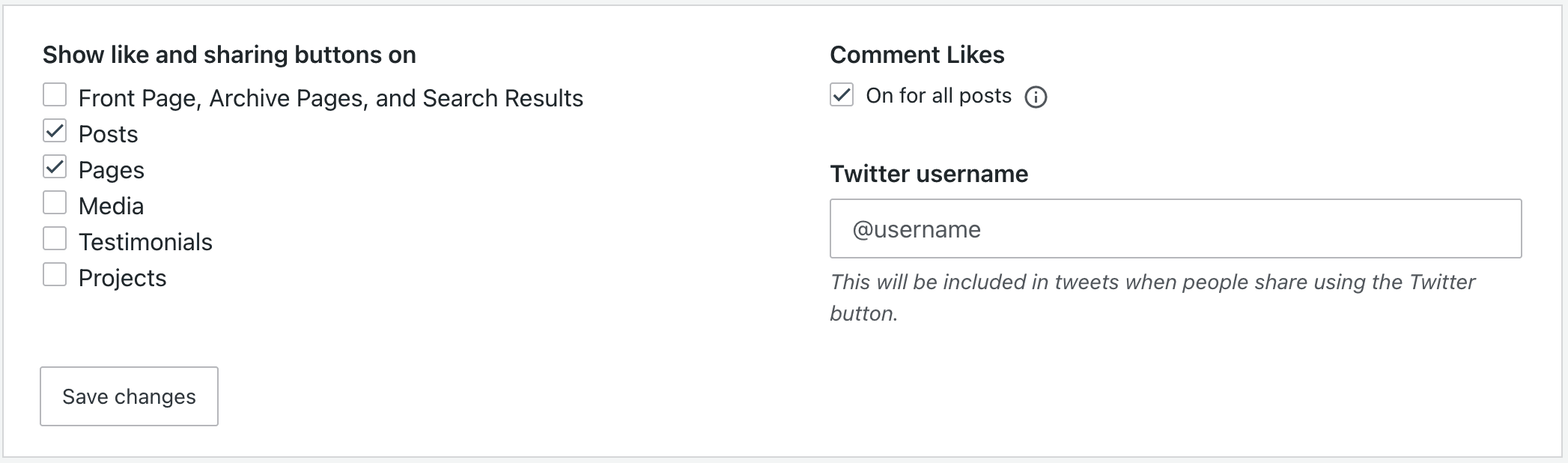The image size is (1568, 463).
Task: Enable sharing buttons on Media checkbox
Action: (x=55, y=203)
